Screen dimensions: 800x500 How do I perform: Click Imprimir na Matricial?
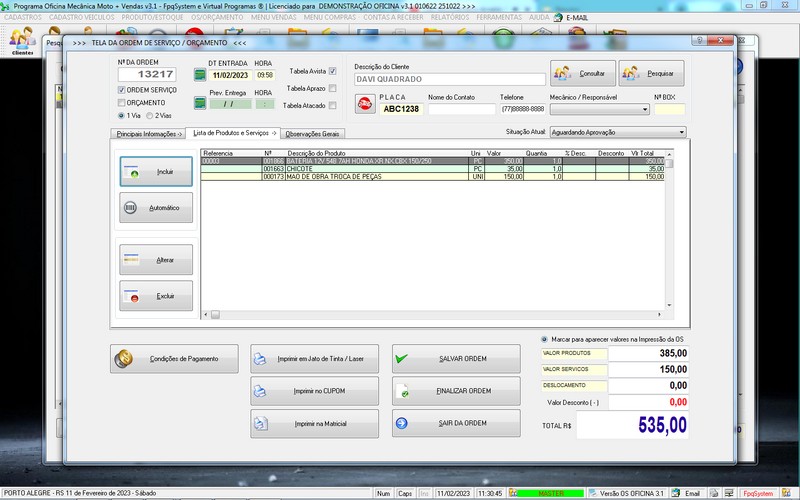(314, 423)
